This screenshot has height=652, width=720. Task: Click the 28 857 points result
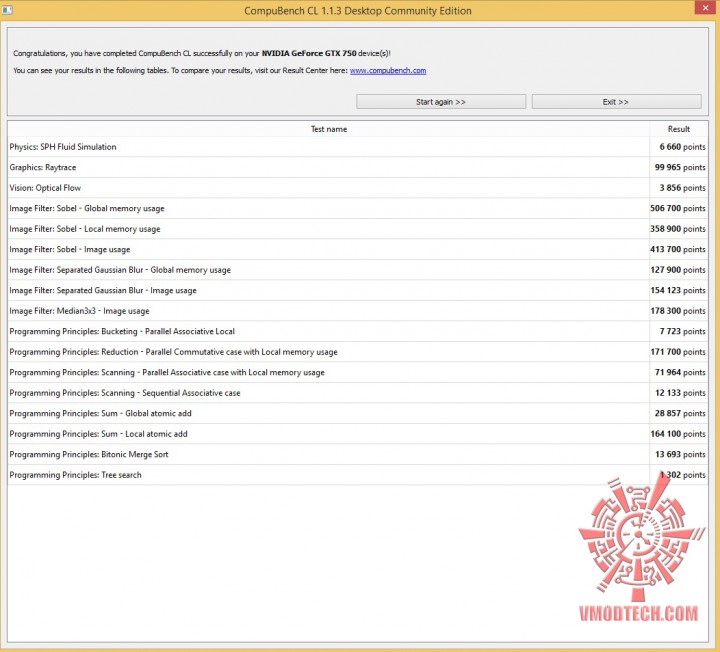click(680, 414)
